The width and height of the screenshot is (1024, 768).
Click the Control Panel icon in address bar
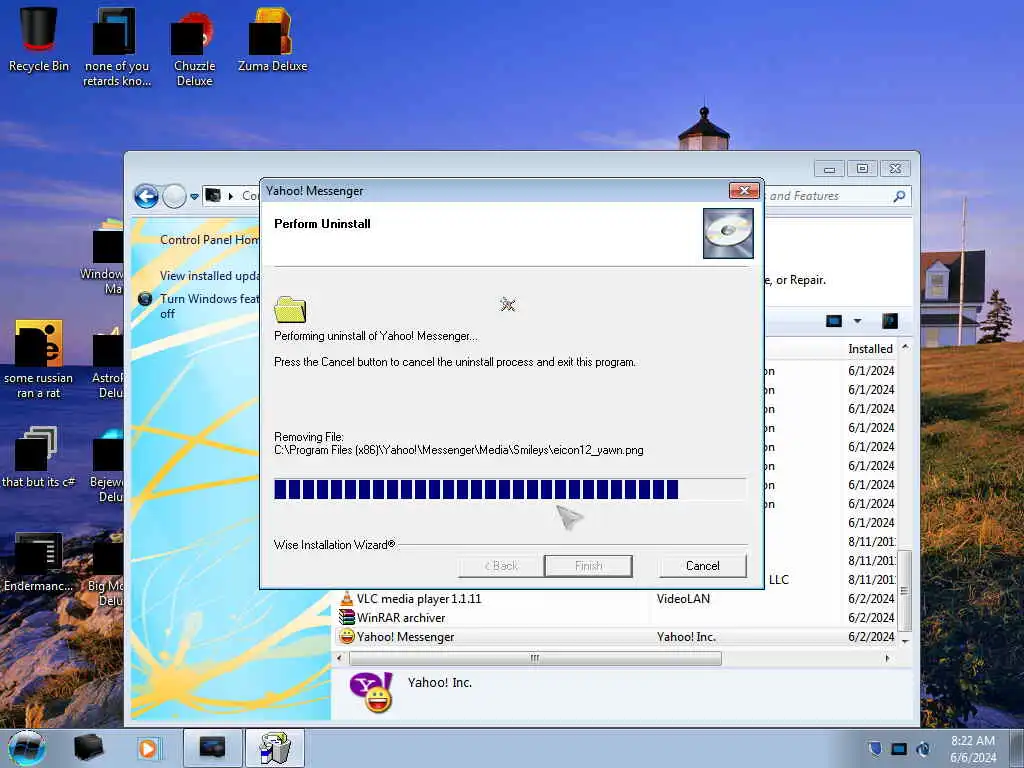[x=213, y=195]
